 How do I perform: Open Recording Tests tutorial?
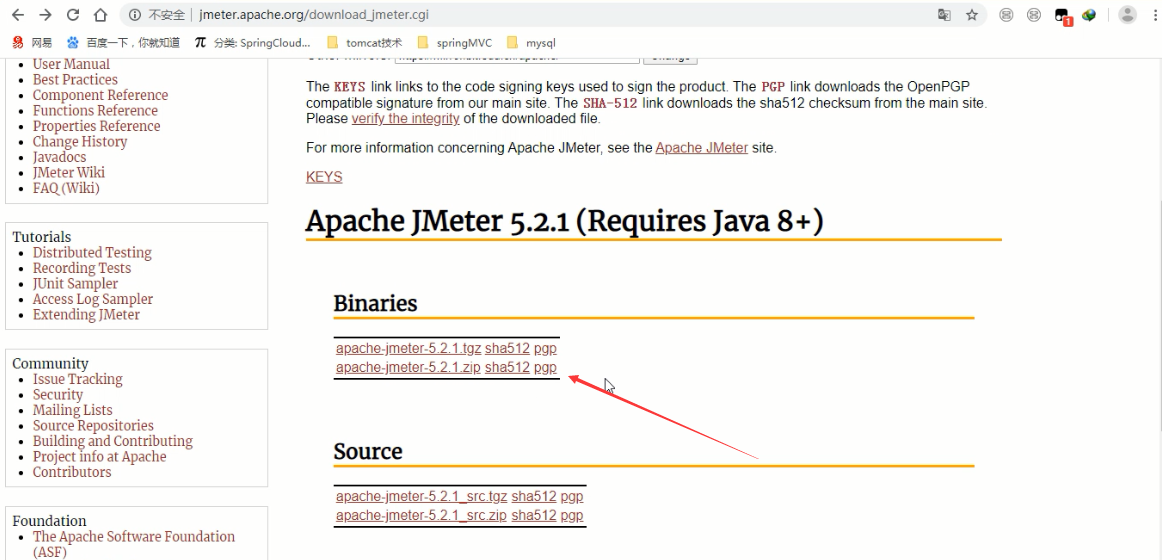(x=82, y=268)
